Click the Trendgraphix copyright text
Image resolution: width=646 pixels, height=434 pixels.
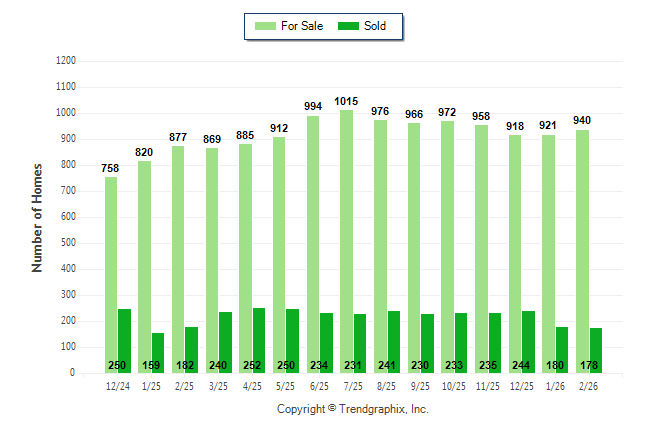(352, 409)
